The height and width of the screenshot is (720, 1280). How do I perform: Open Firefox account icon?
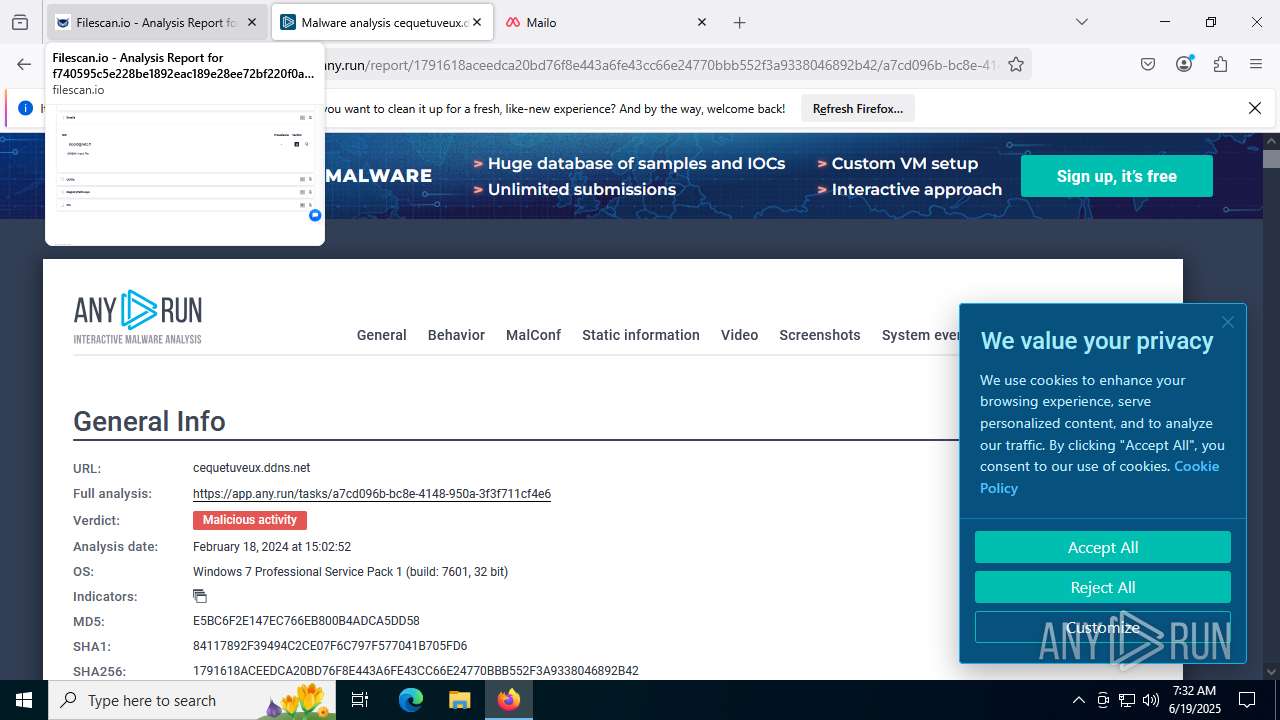click(x=1184, y=64)
